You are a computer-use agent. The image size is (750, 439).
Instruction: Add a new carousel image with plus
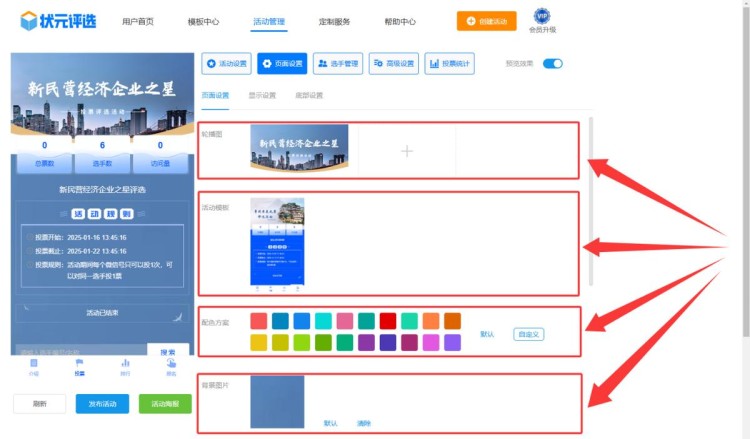pyautogui.click(x=406, y=151)
